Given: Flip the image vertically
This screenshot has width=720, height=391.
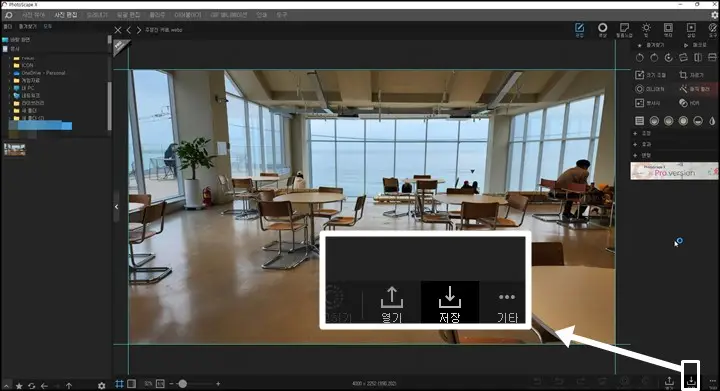Looking at the screenshot, I should (712, 58).
